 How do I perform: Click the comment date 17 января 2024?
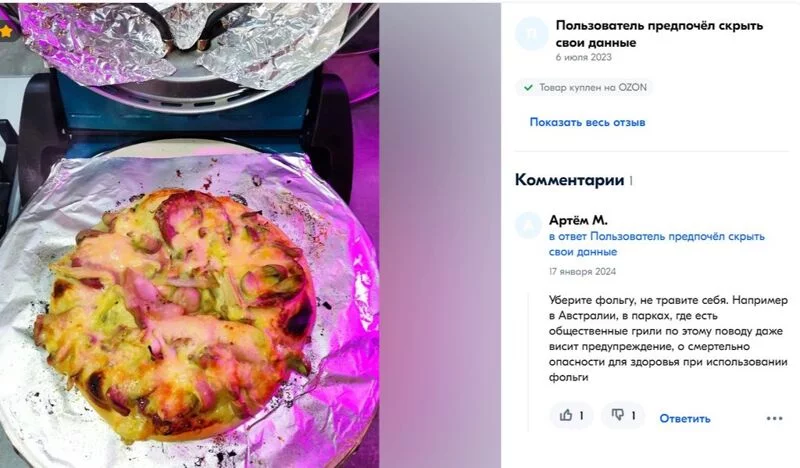click(x=582, y=272)
